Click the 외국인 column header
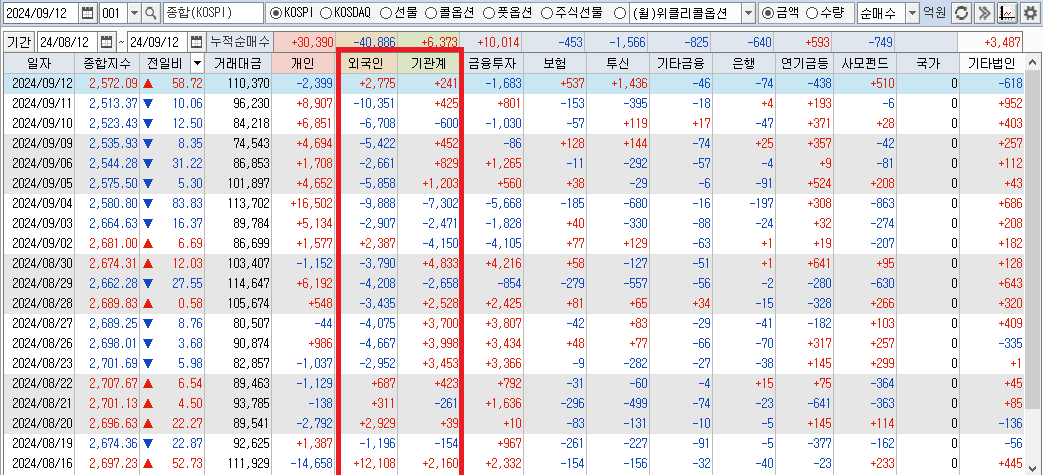The image size is (1043, 475). (x=367, y=64)
